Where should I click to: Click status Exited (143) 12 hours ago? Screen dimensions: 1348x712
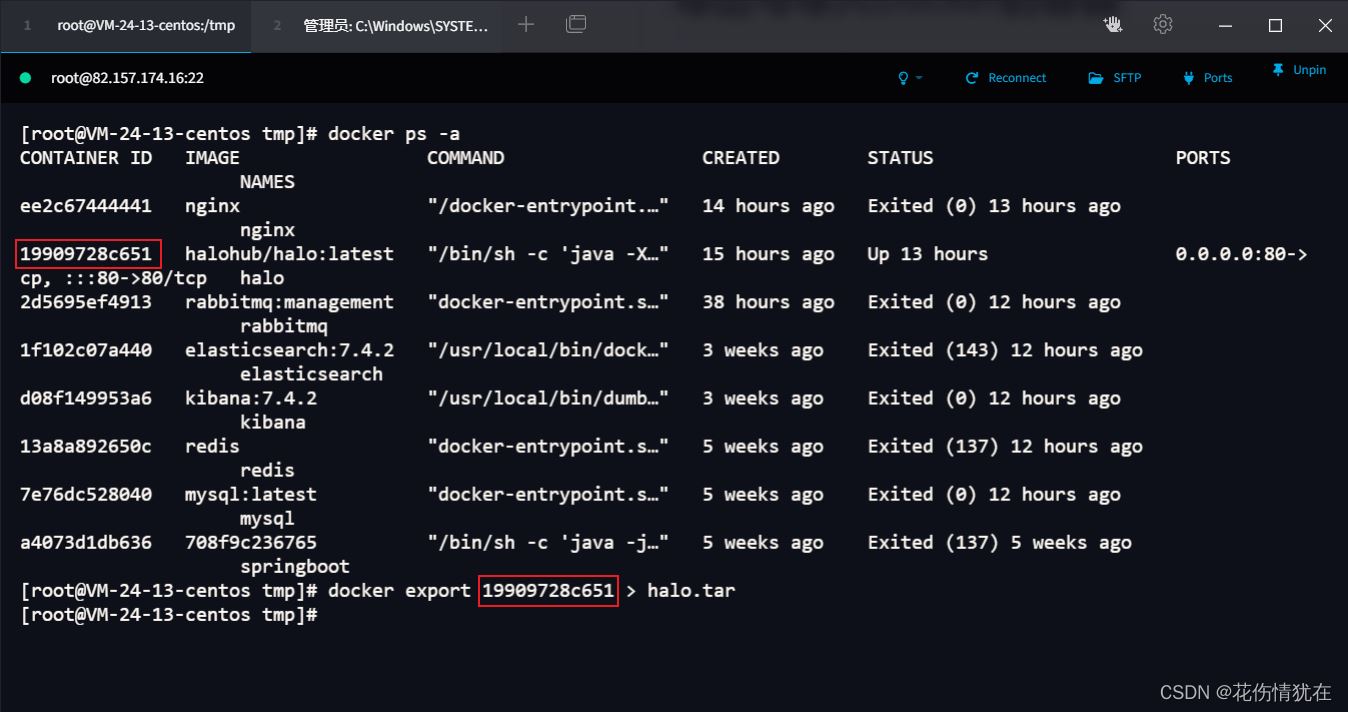tap(1005, 350)
